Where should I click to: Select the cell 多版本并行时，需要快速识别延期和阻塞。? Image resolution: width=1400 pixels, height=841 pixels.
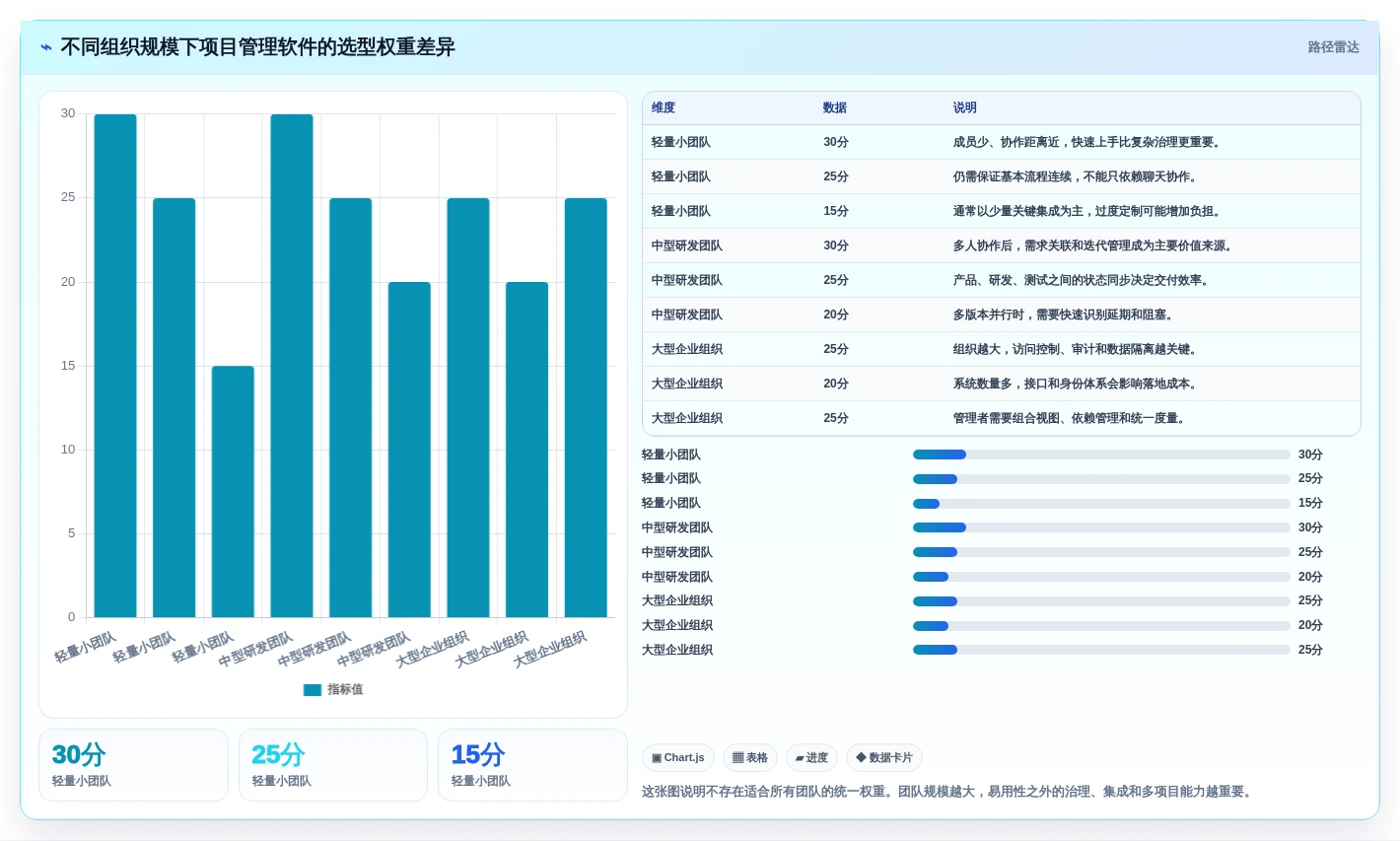pos(1065,315)
